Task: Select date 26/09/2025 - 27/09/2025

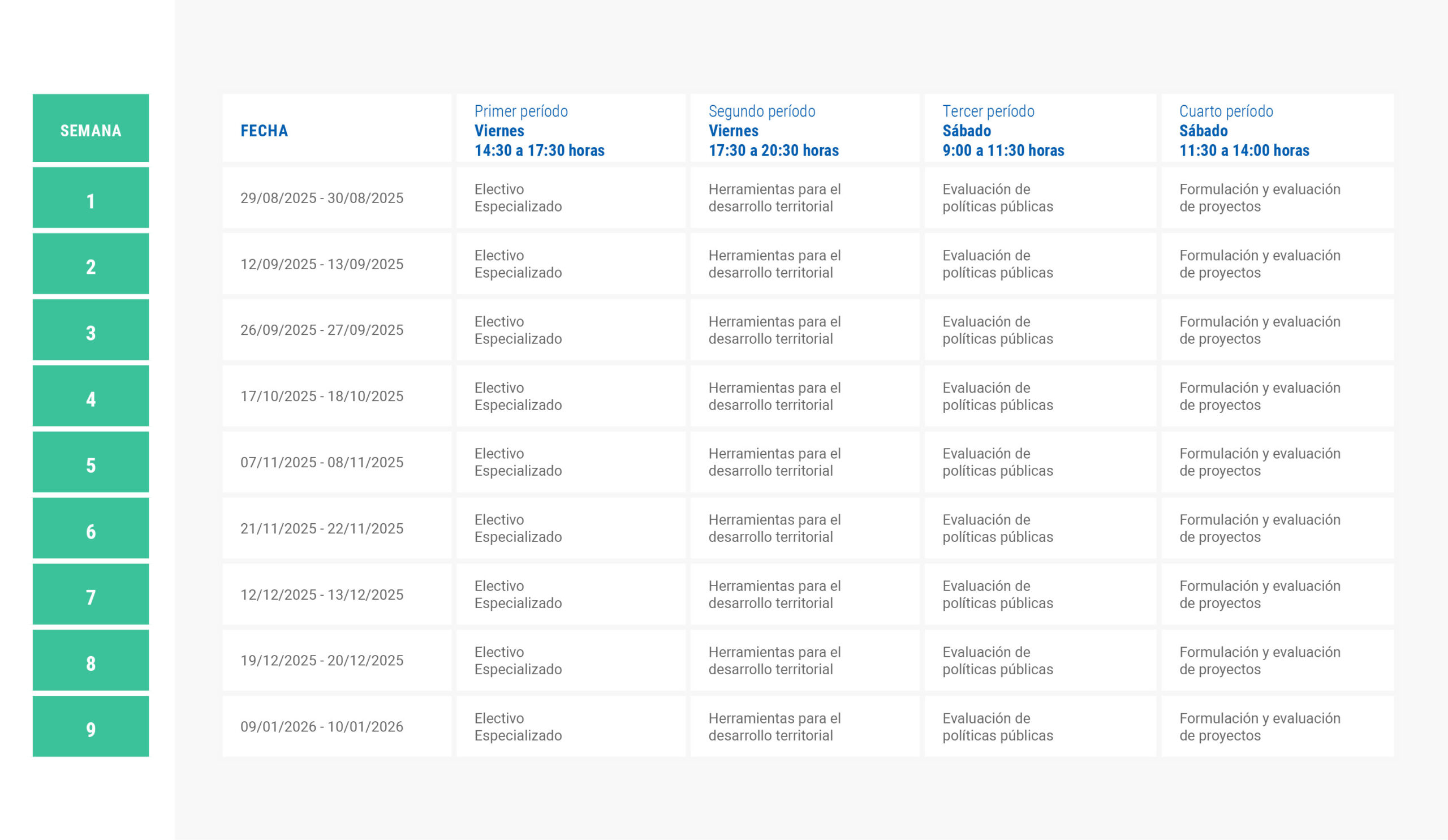Action: point(337,330)
